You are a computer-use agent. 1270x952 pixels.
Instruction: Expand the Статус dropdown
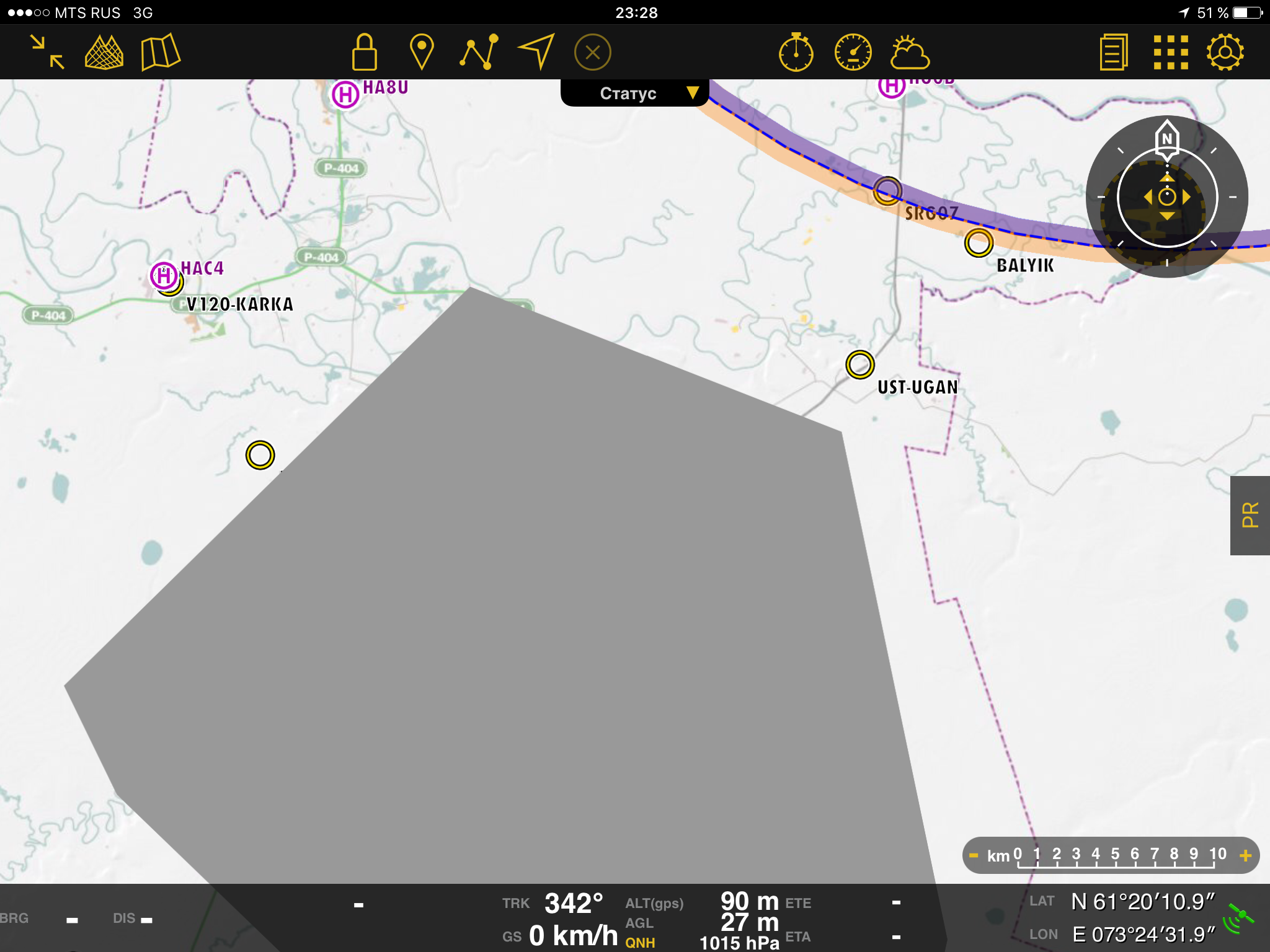tap(634, 93)
